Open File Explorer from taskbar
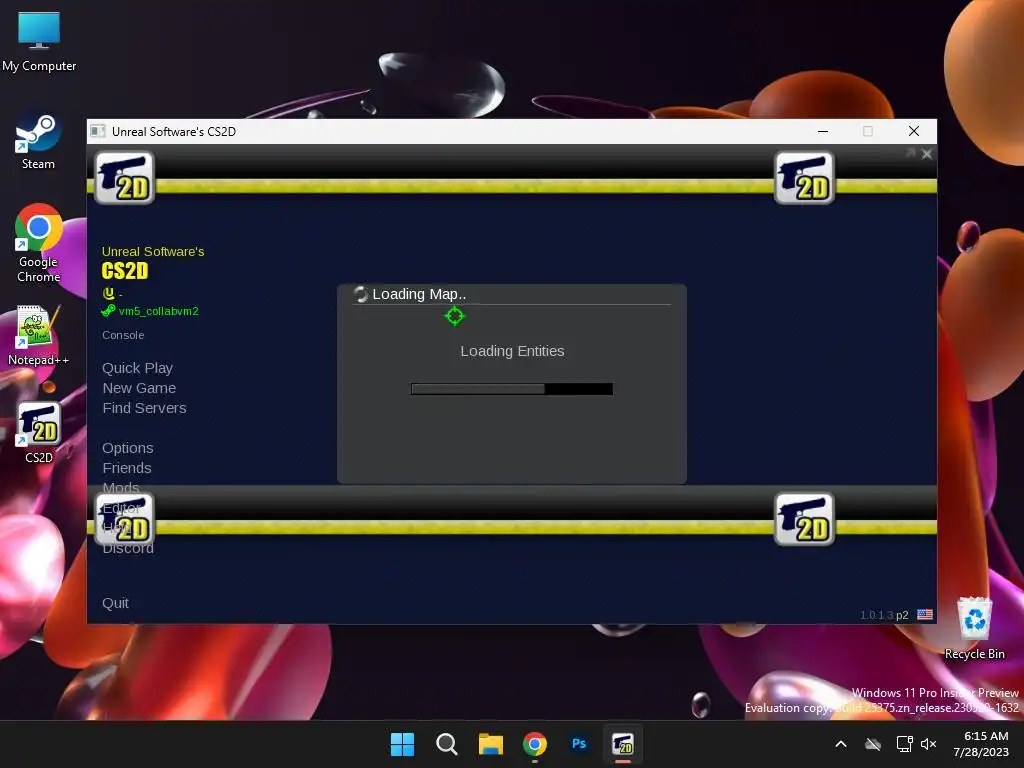The image size is (1024, 768). 490,744
